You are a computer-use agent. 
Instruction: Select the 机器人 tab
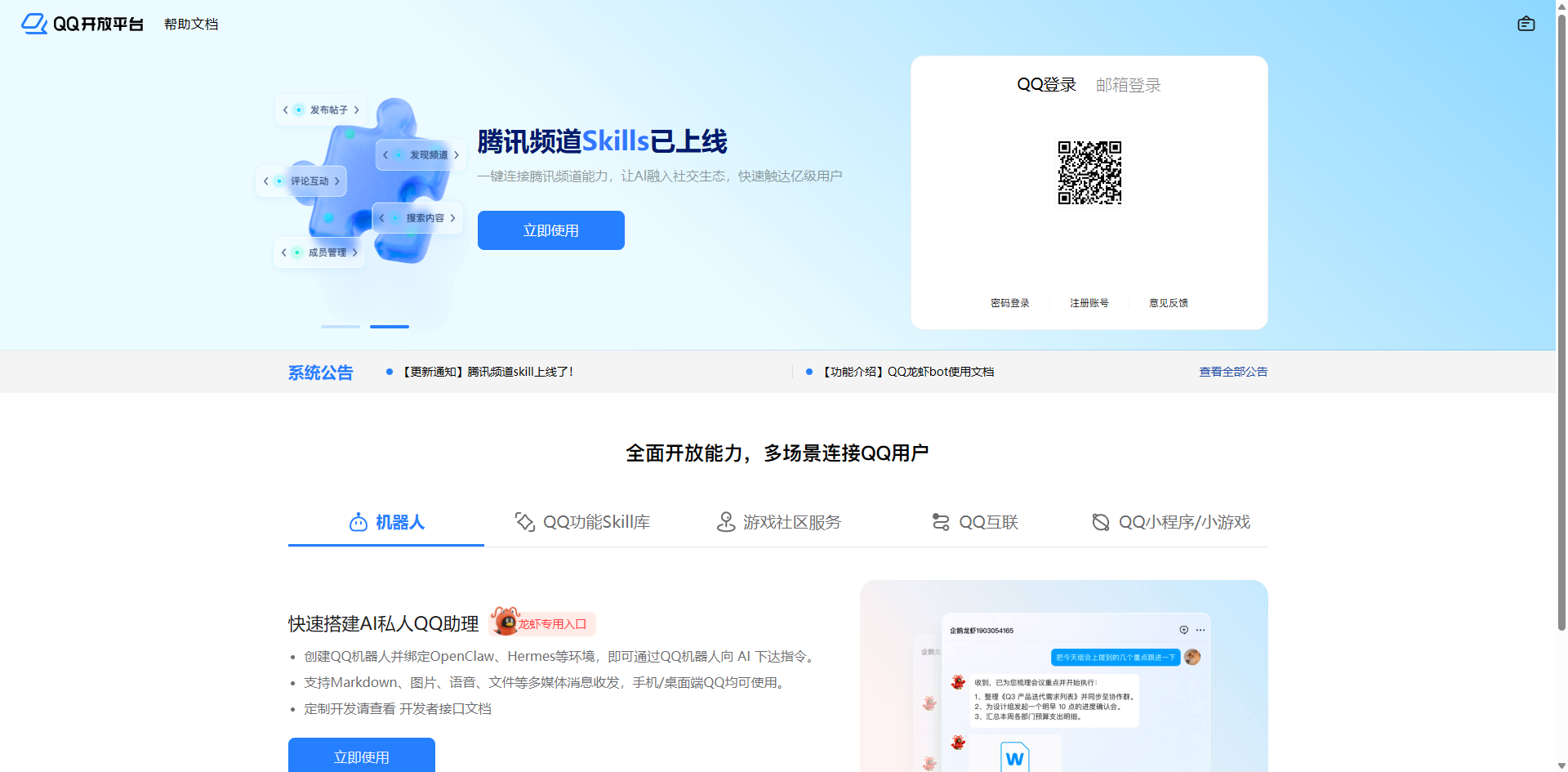click(x=386, y=522)
